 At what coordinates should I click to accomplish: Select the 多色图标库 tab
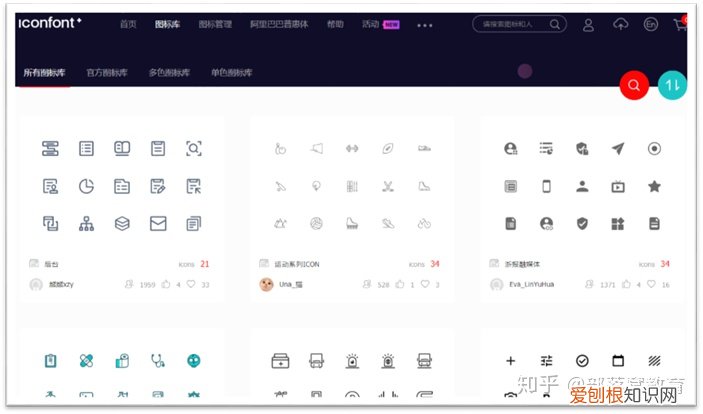coord(169,73)
